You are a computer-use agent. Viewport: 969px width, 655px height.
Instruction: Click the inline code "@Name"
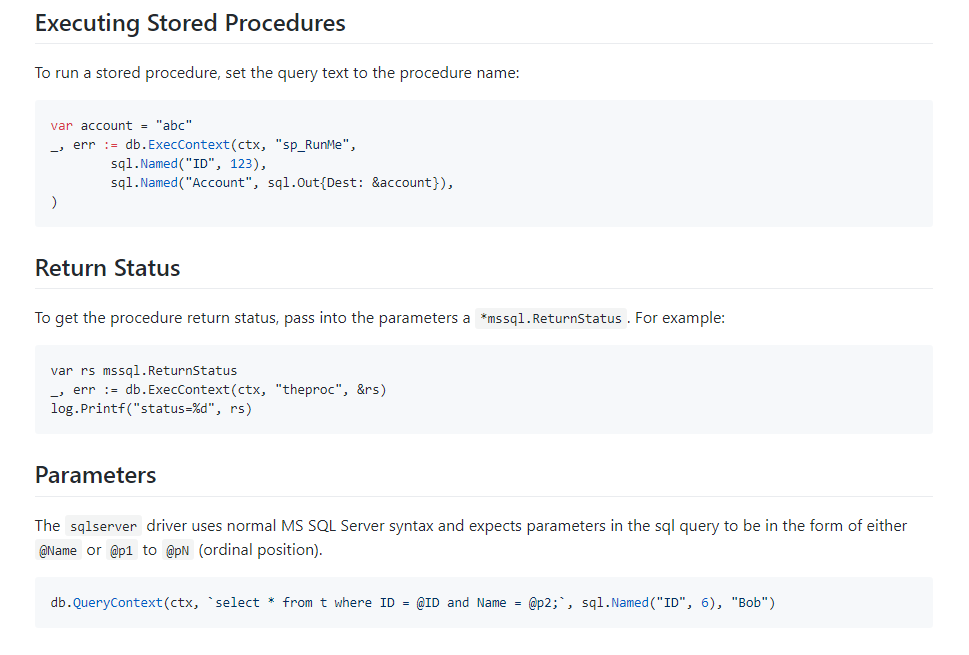(57, 551)
